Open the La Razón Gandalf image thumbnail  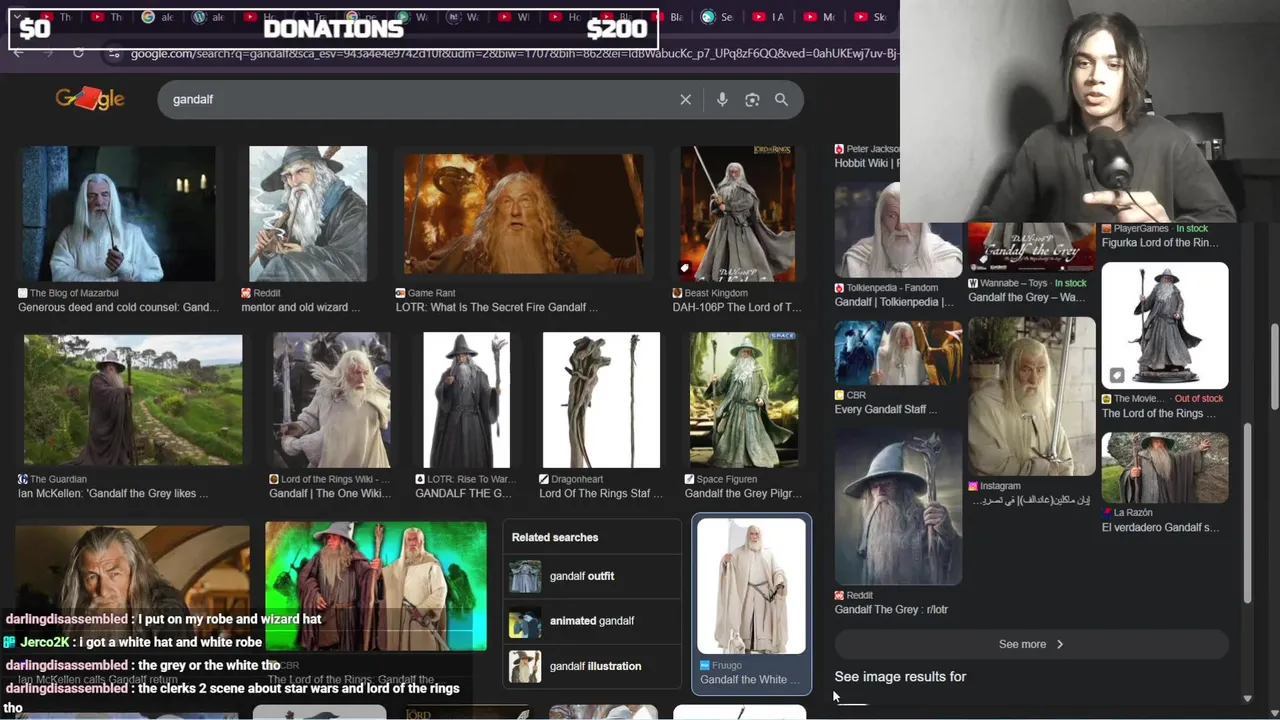point(1165,468)
